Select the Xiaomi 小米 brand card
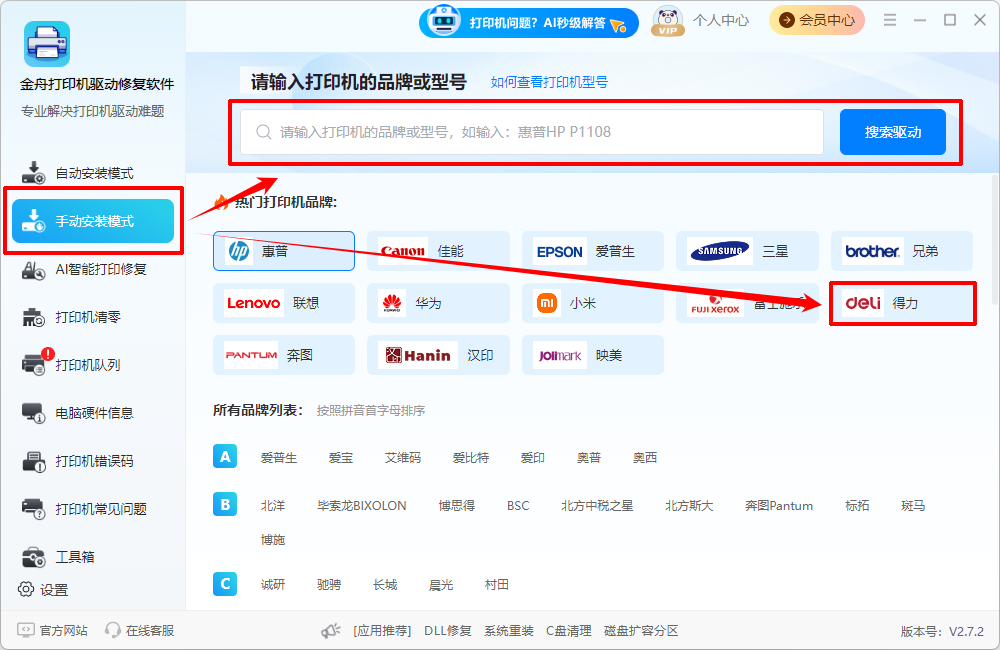The image size is (1000, 650). coord(592,303)
